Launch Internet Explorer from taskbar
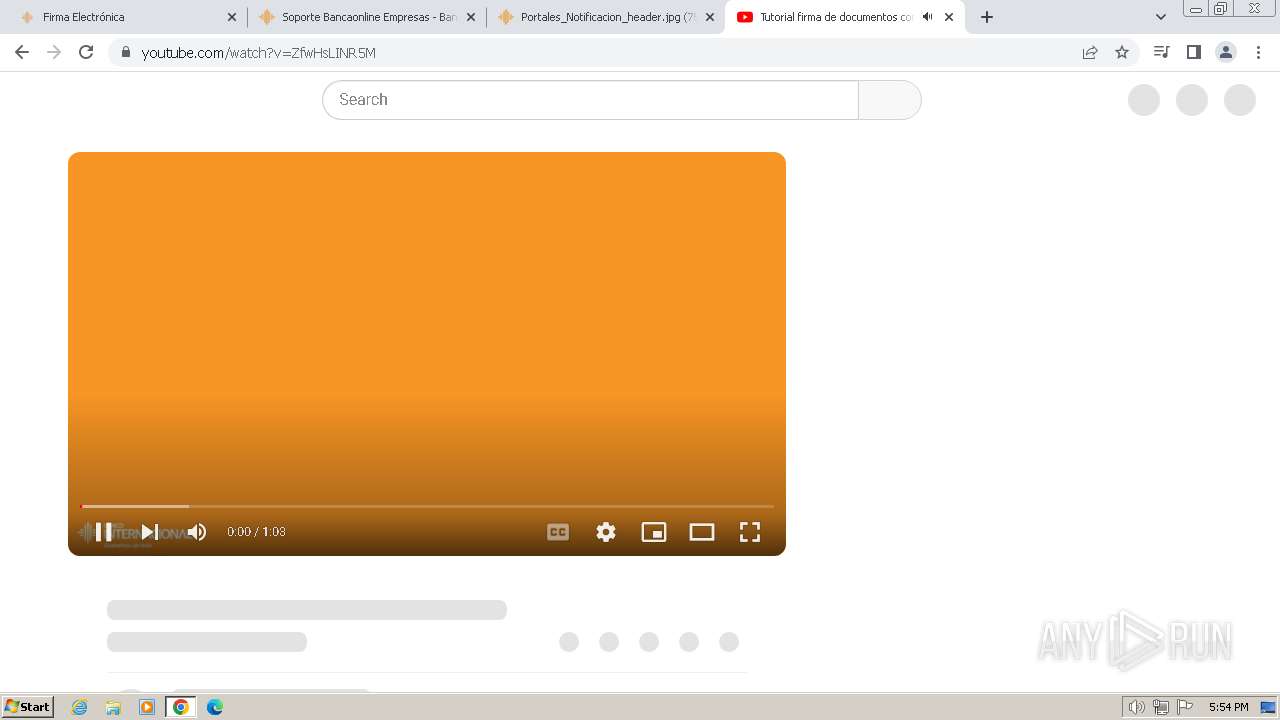 (80, 707)
